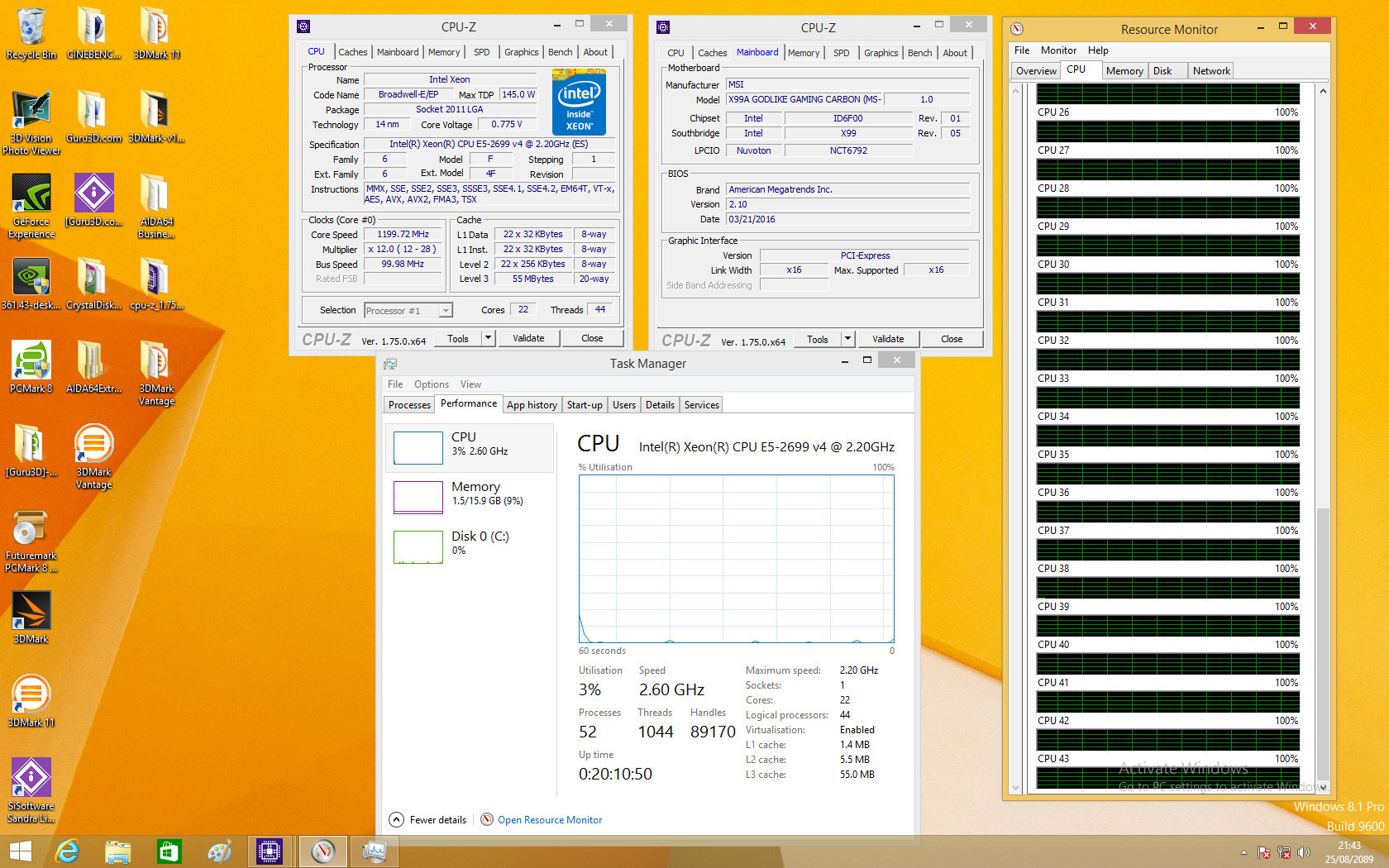The image size is (1389, 868).
Task: Launch 3D Vision Photo Viewer
Action: 31,122
